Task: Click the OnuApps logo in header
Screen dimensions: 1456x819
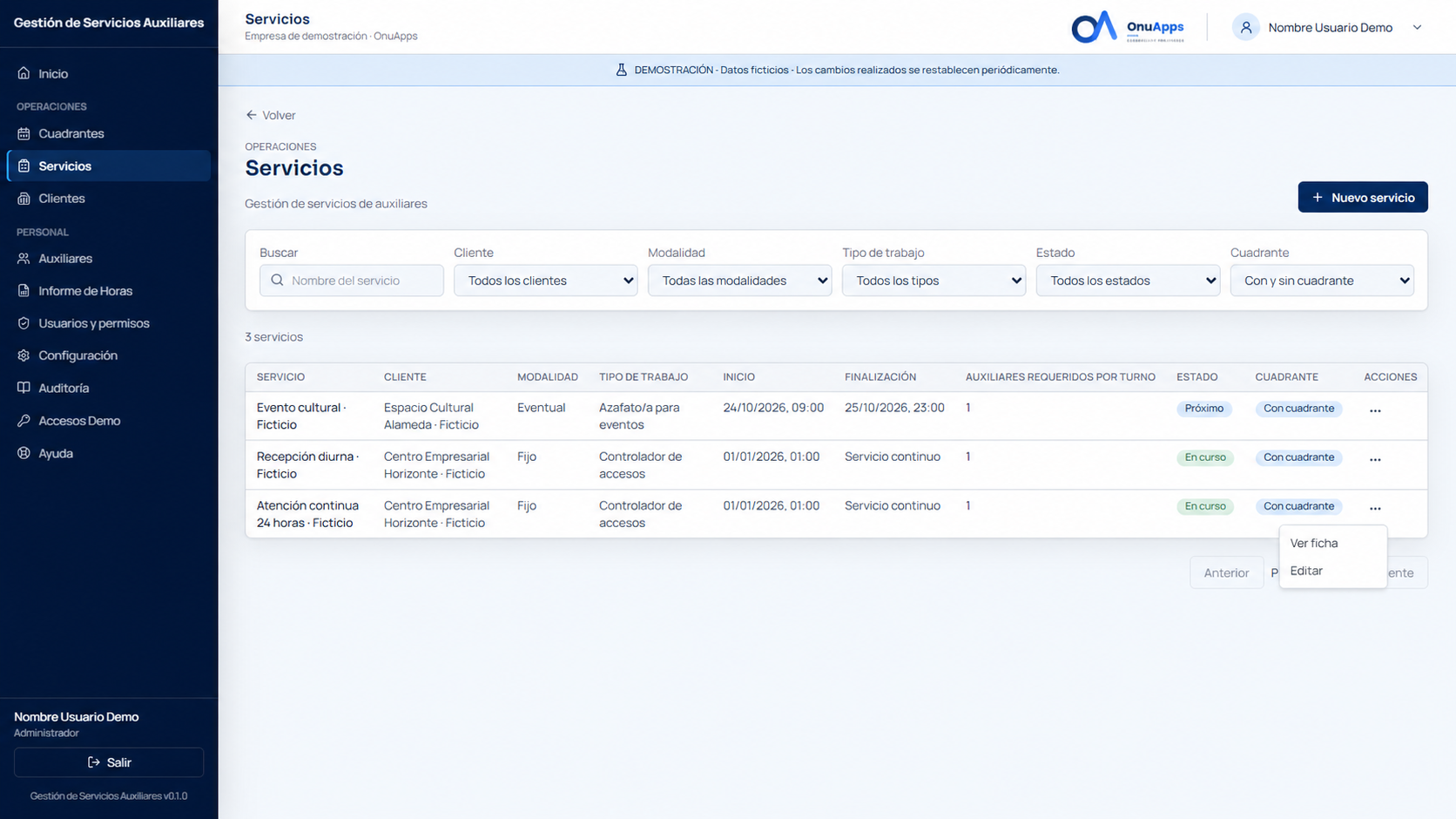Action: pos(1128,27)
